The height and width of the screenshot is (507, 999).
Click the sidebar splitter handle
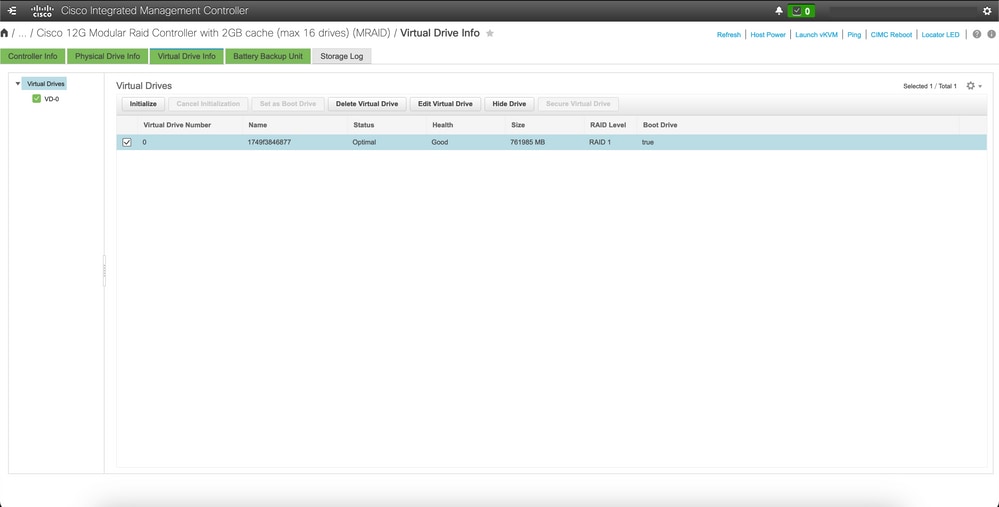[104, 271]
